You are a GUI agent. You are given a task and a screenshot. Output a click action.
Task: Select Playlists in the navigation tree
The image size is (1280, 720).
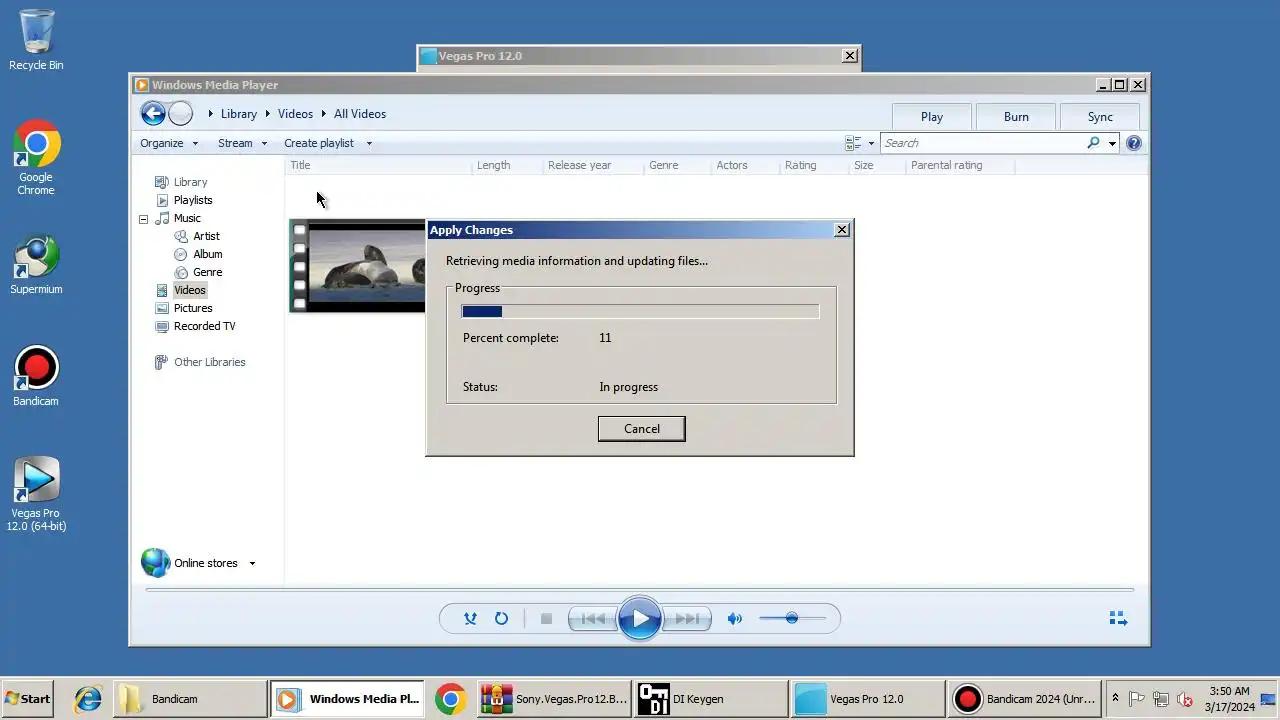click(193, 200)
